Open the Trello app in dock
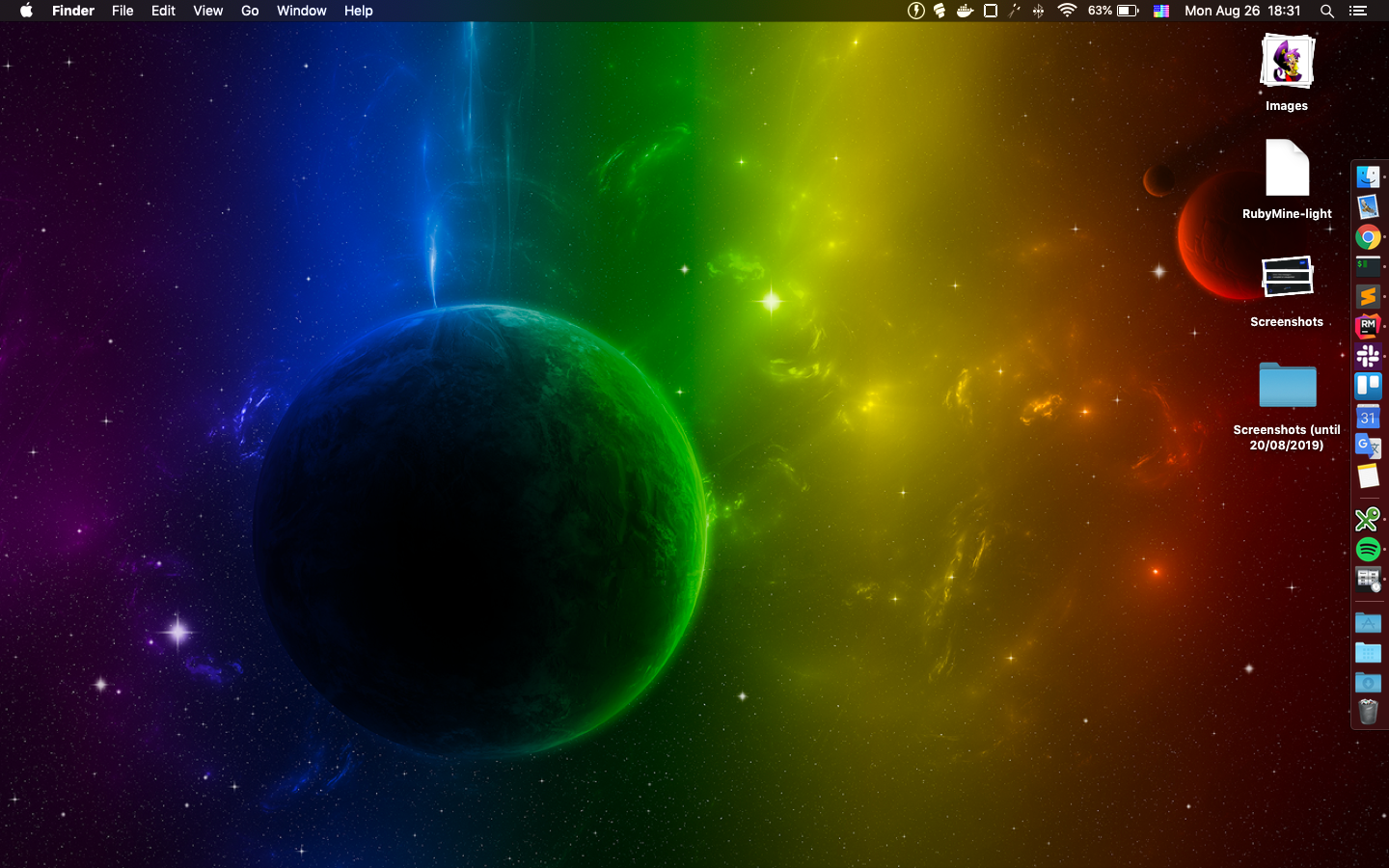Screen dimensions: 1389x868 click(1368, 387)
